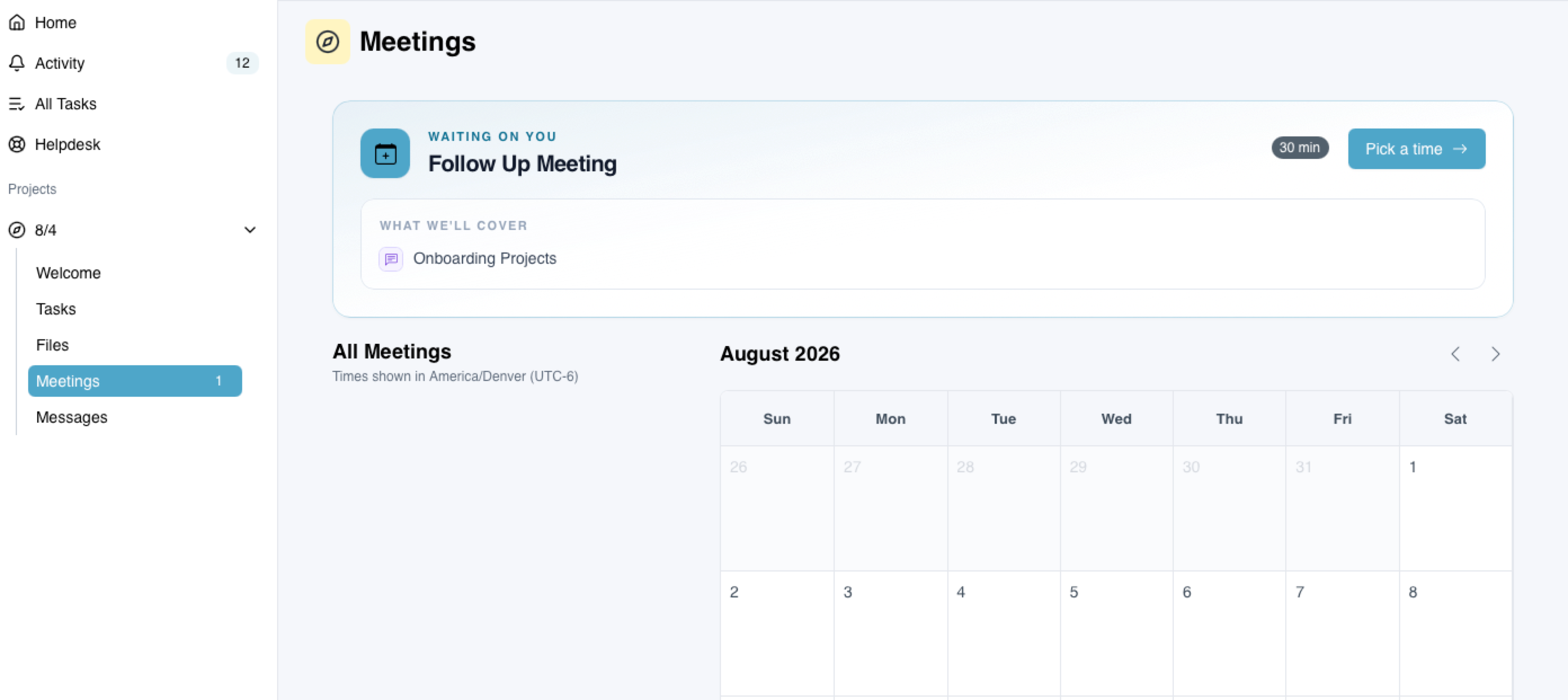Click the All Tasks list icon
The width and height of the screenshot is (1568, 700).
(17, 104)
